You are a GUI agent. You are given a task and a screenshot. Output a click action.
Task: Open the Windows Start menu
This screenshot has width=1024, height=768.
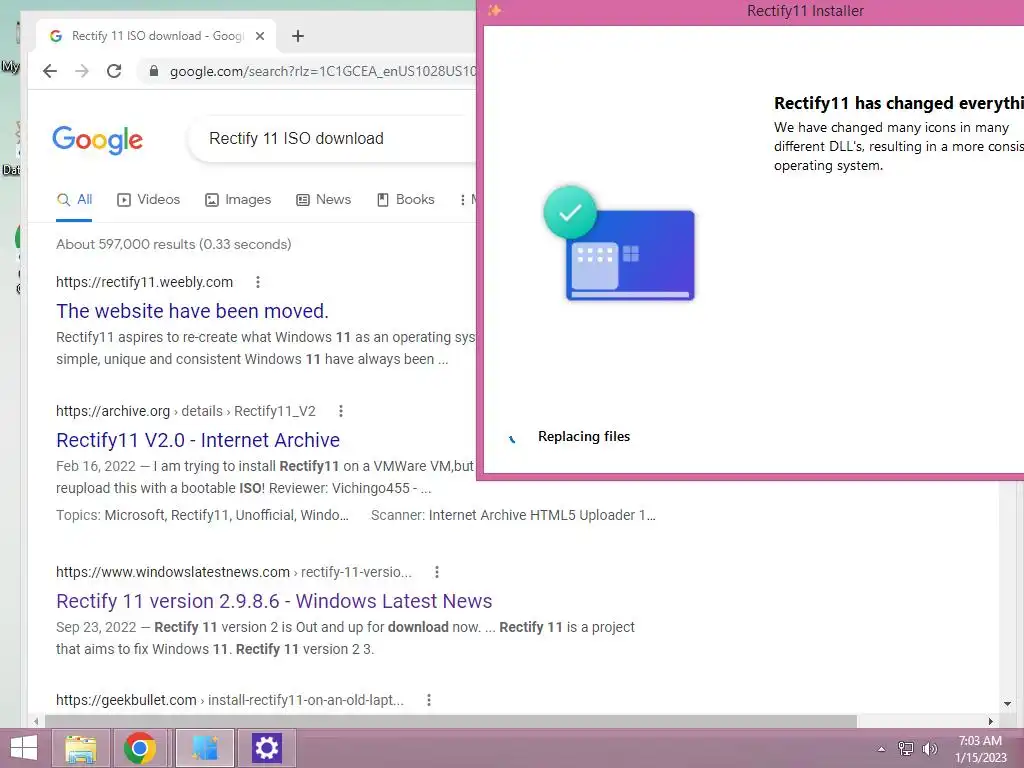pos(24,748)
